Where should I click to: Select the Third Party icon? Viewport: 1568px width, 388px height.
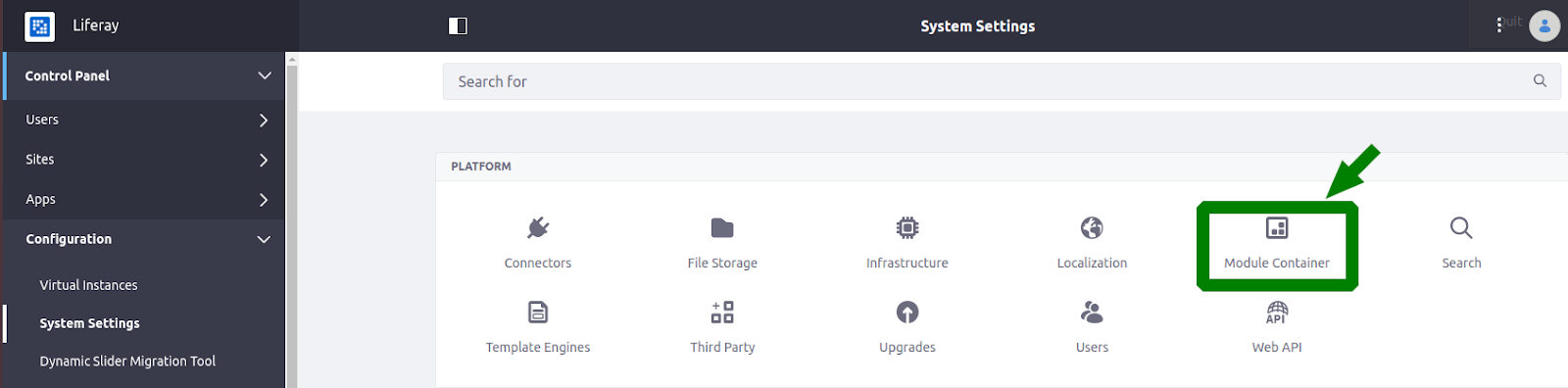pyautogui.click(x=722, y=313)
